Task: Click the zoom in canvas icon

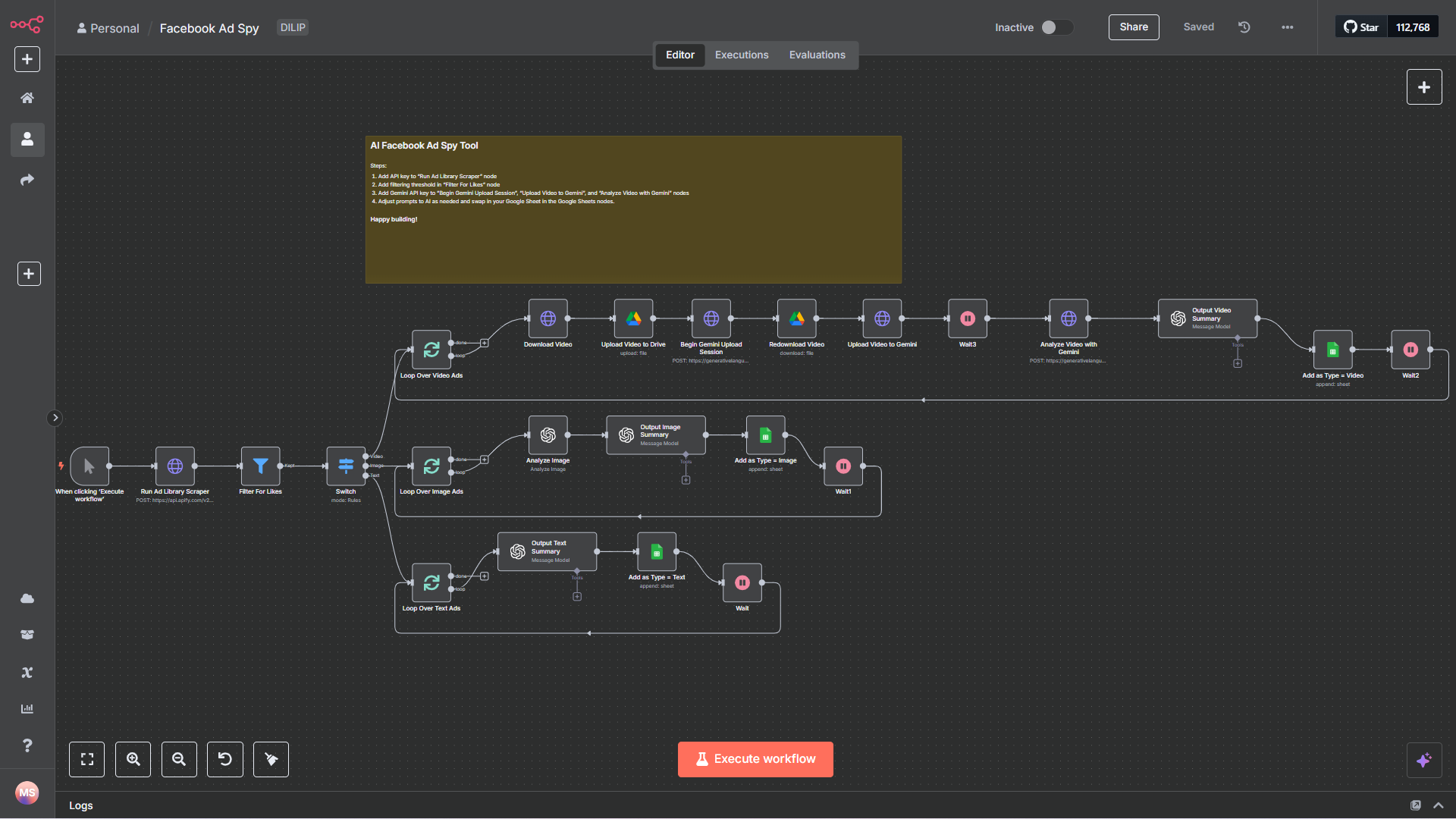Action: point(133,759)
